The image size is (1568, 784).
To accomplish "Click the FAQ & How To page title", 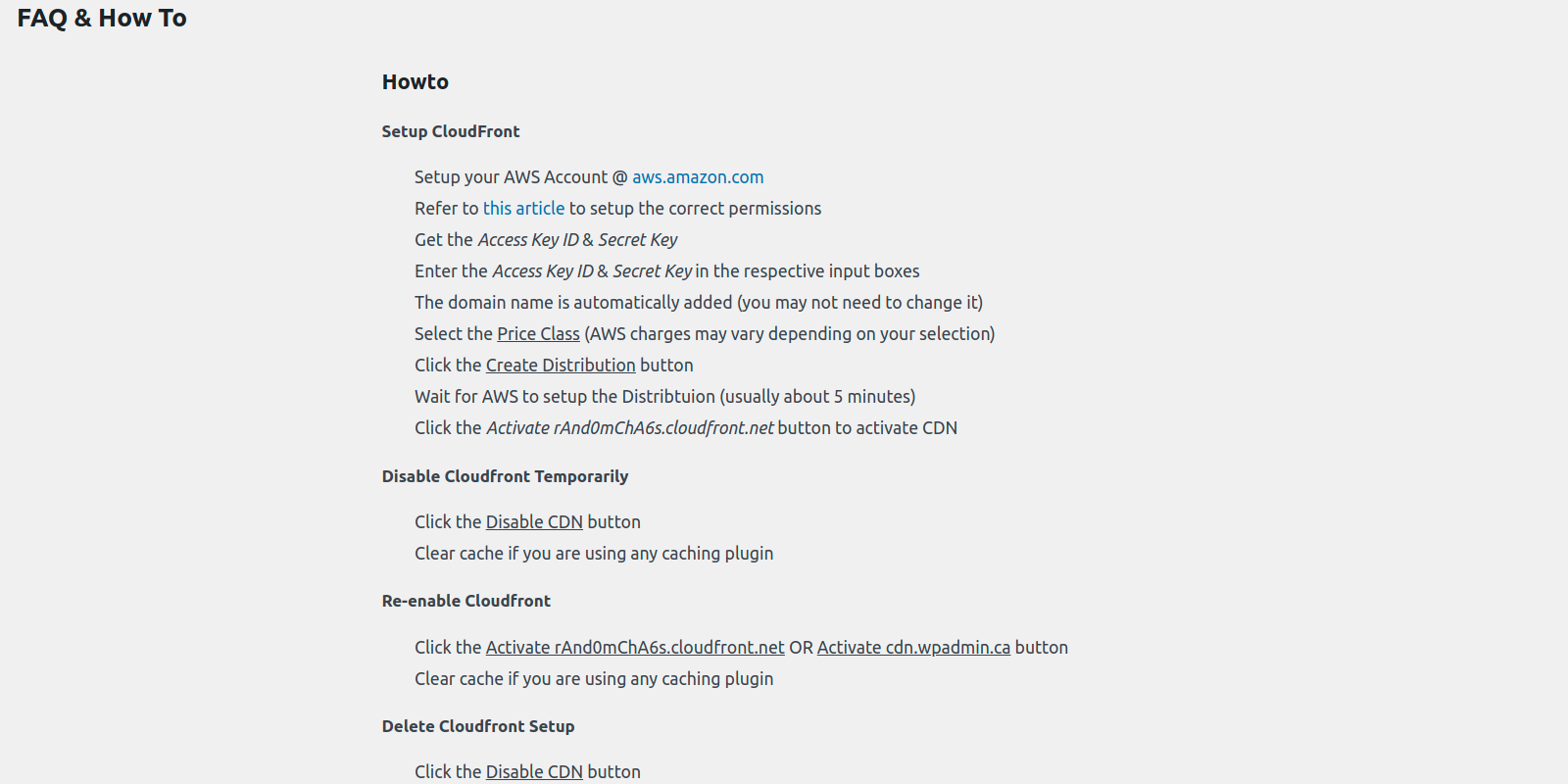I will pyautogui.click(x=102, y=19).
